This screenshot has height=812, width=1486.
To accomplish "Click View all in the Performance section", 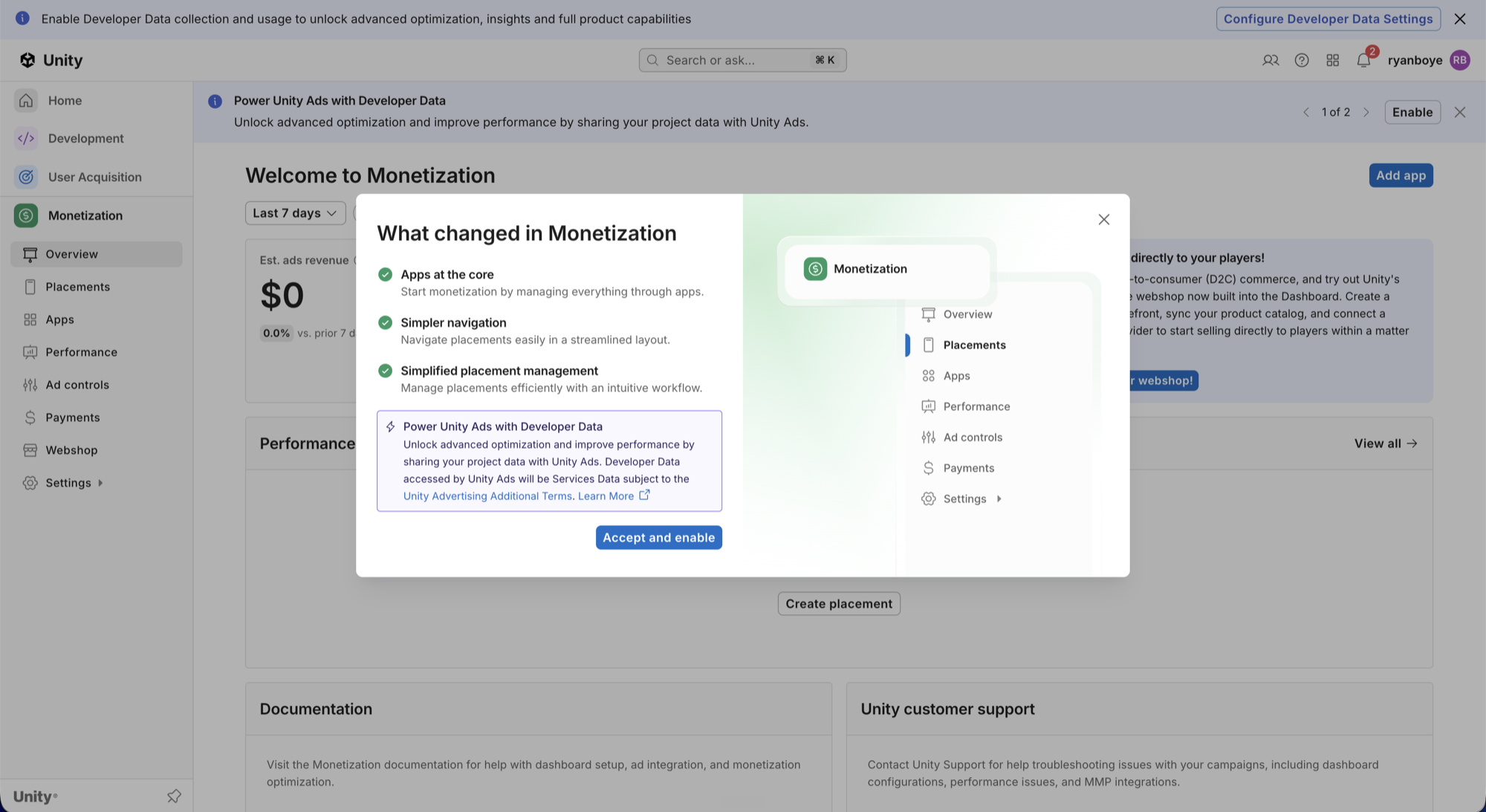I will click(1386, 444).
